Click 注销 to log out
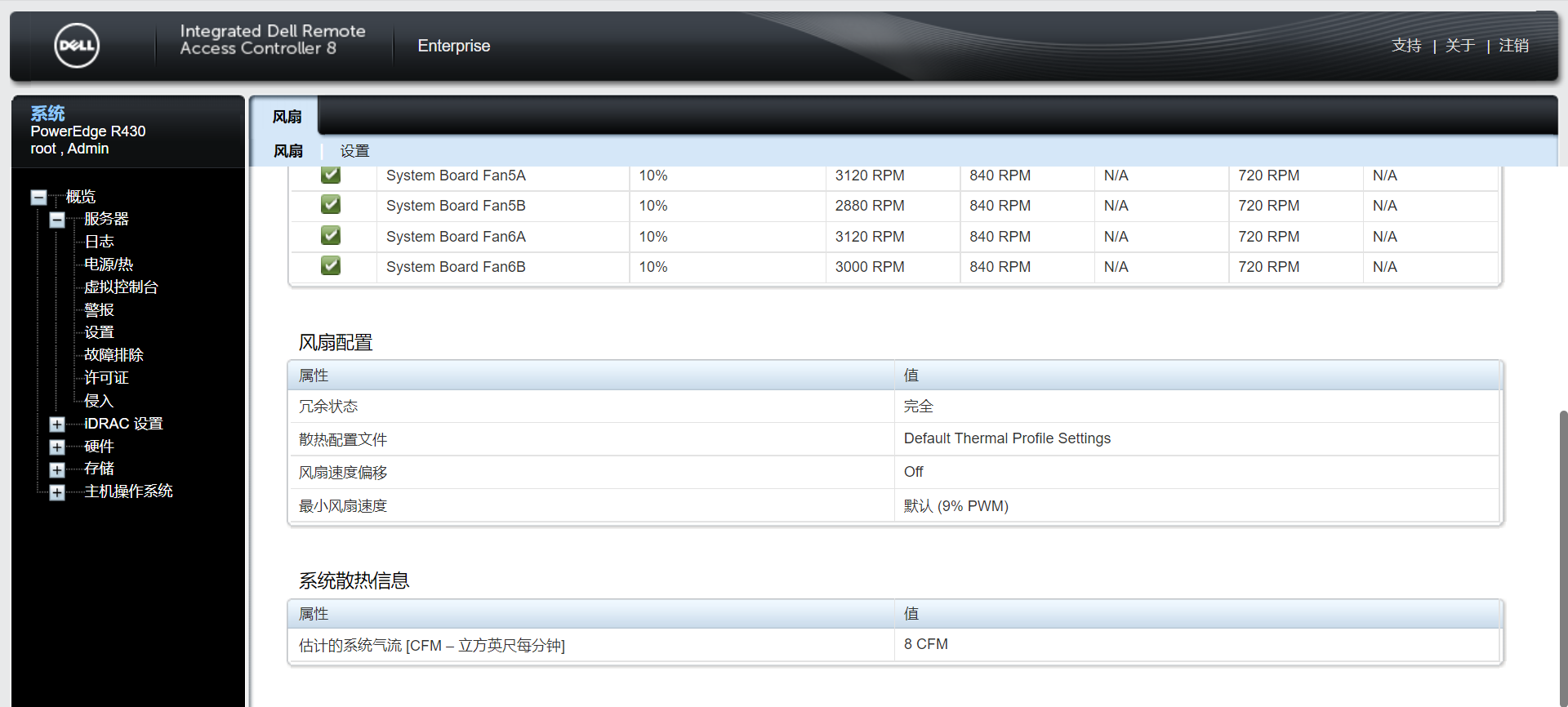Viewport: 1568px width, 707px height. 1513,46
